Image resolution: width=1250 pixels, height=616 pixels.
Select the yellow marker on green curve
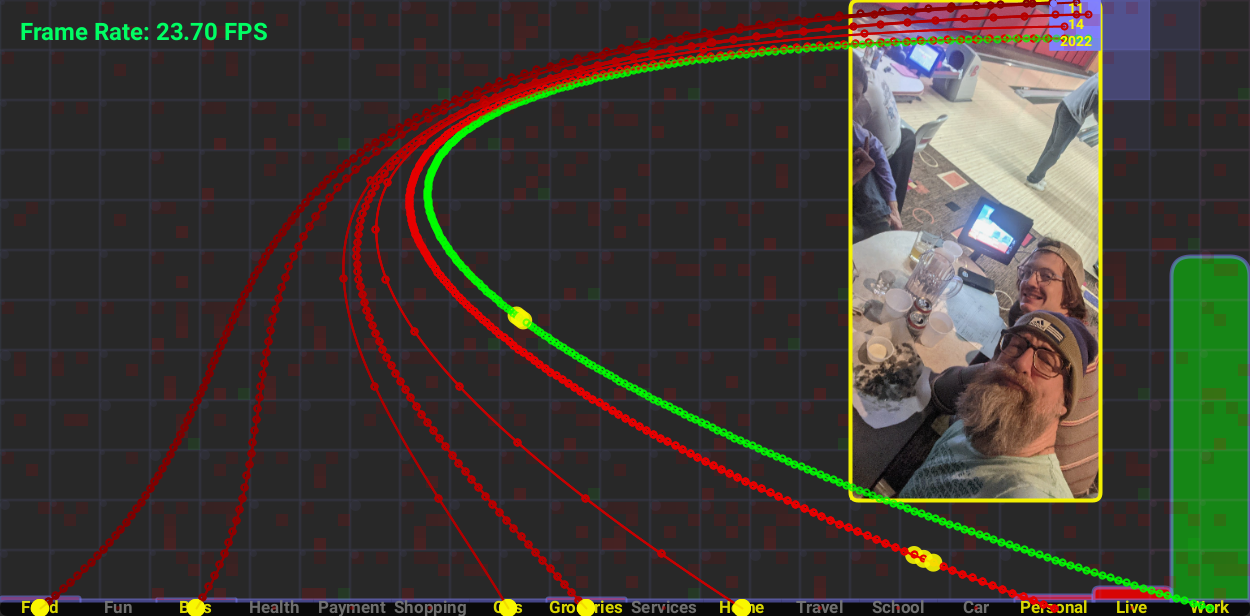(519, 318)
